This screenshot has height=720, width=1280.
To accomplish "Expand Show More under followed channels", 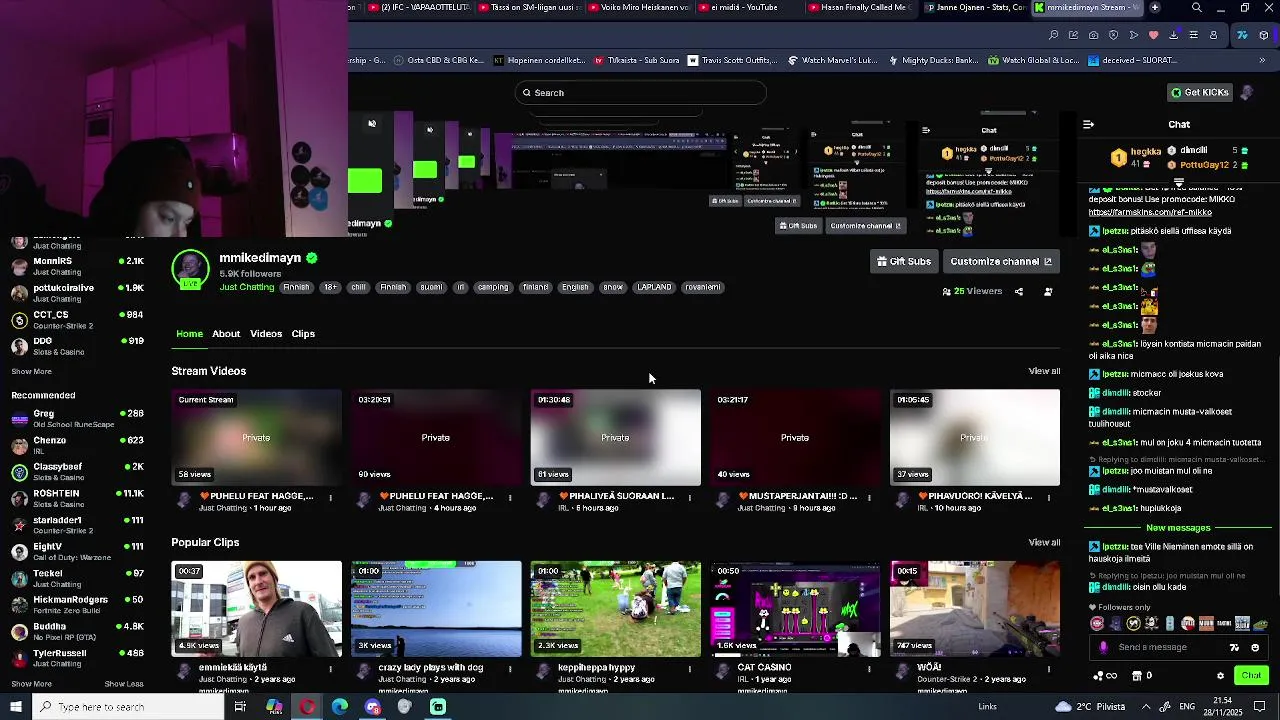I will (x=31, y=372).
